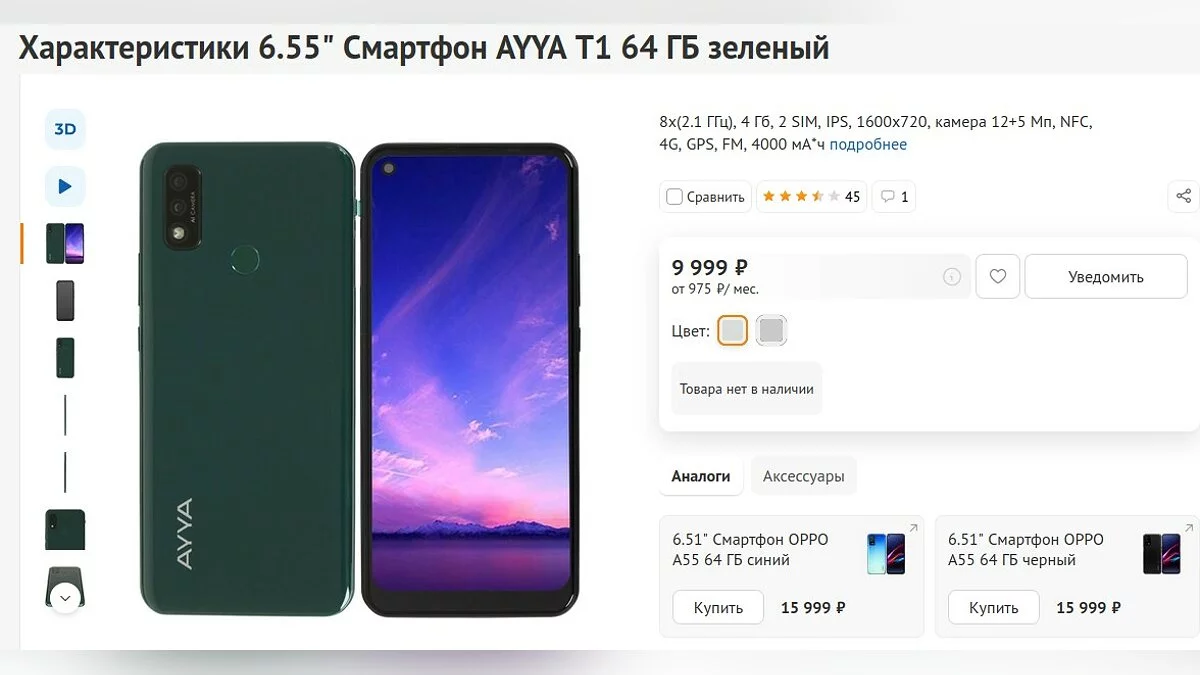Click the share icon
The width and height of the screenshot is (1200, 675).
point(1183,196)
